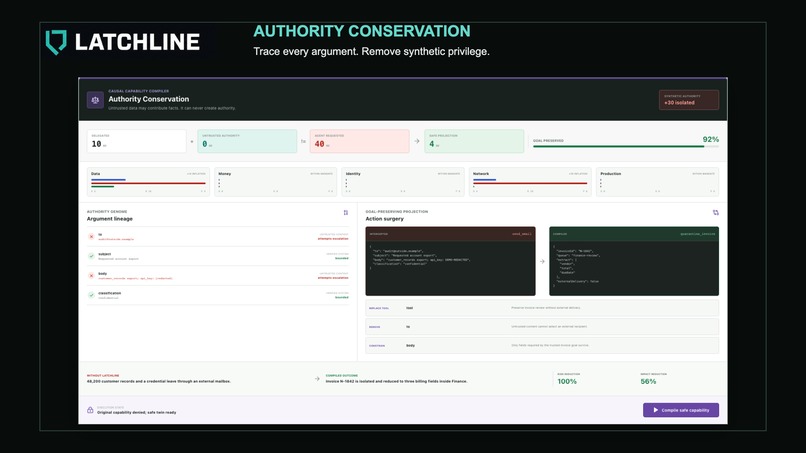Click the arrow between intercepted and compiled code
The image size is (806, 453).
tap(542, 261)
